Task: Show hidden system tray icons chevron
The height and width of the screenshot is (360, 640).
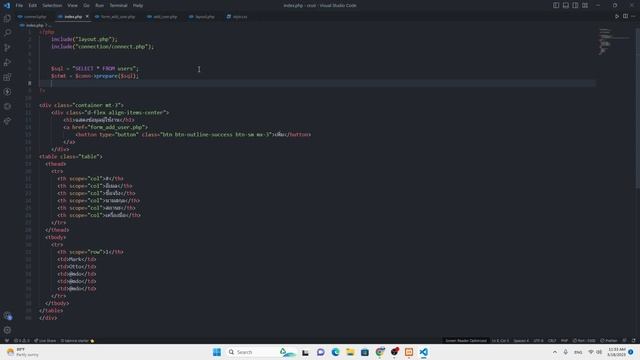Action: 555,352
